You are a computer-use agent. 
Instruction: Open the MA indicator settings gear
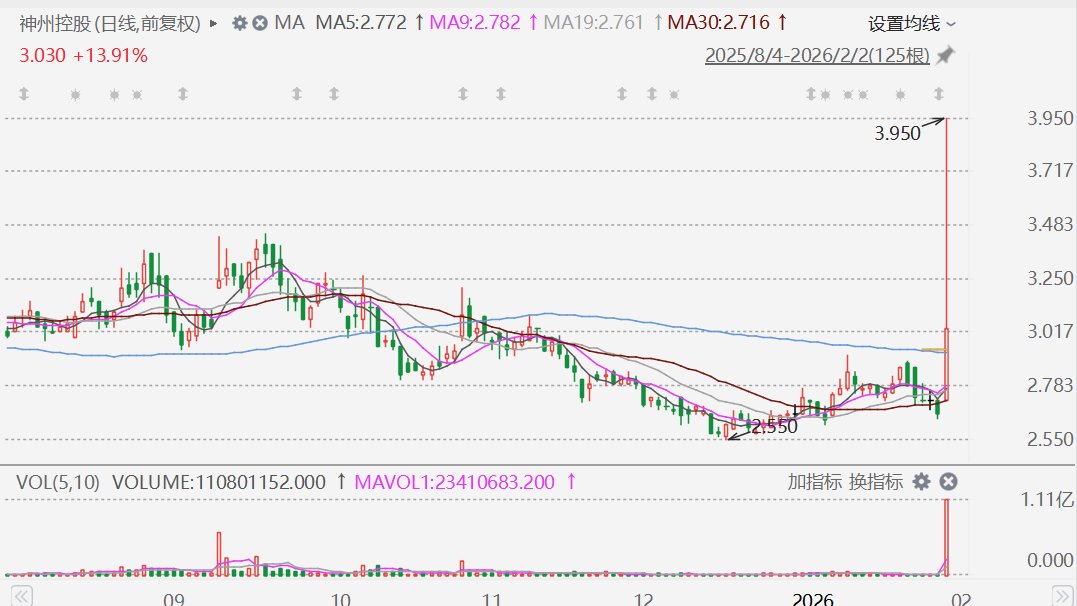[239, 22]
